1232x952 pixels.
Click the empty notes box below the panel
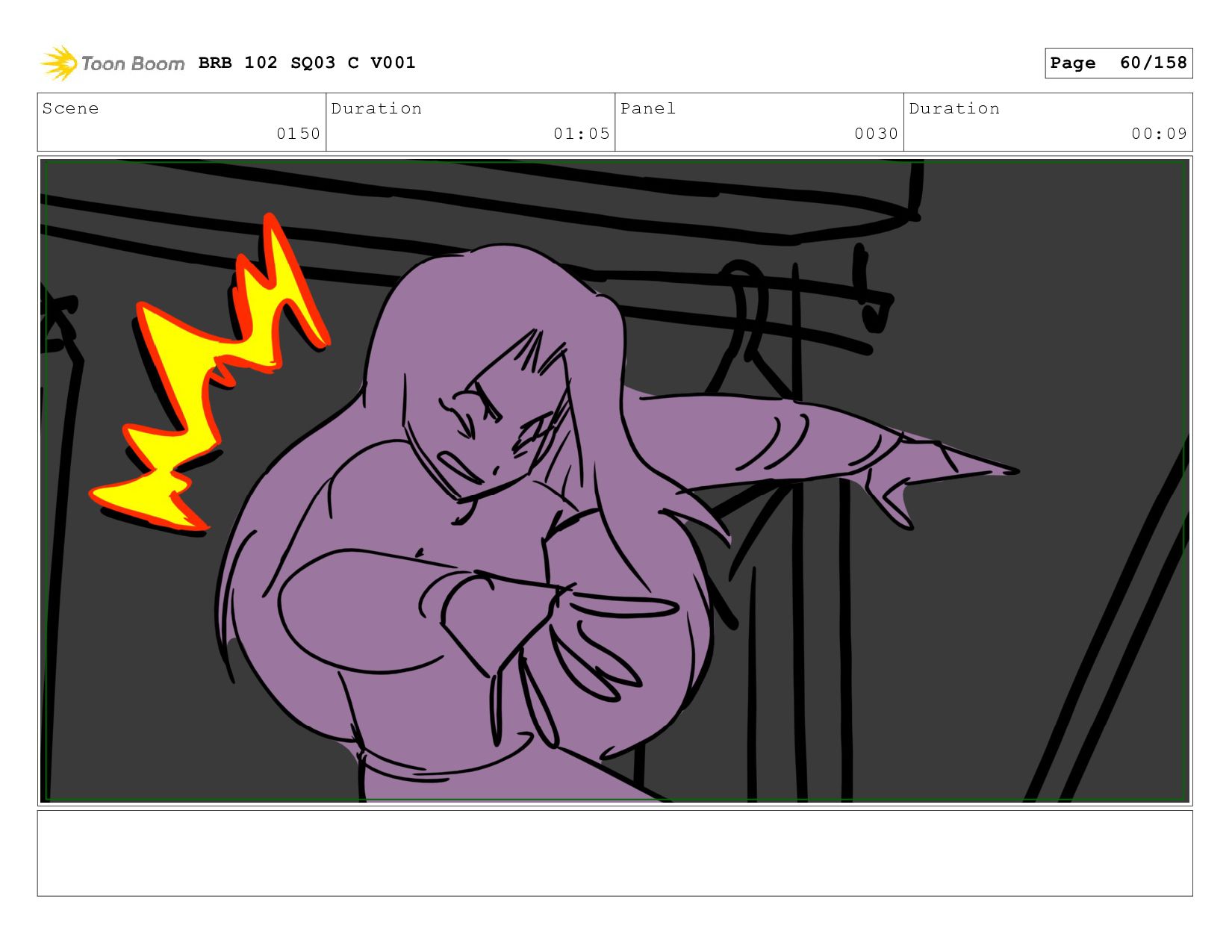(x=615, y=853)
